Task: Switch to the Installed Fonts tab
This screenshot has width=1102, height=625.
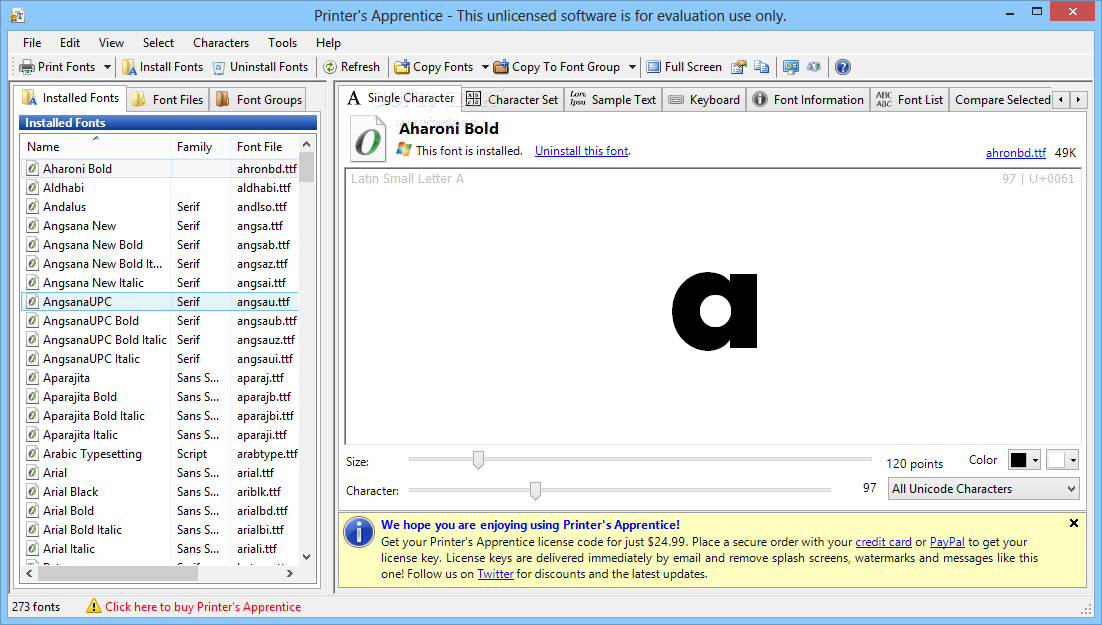Action: (70, 98)
